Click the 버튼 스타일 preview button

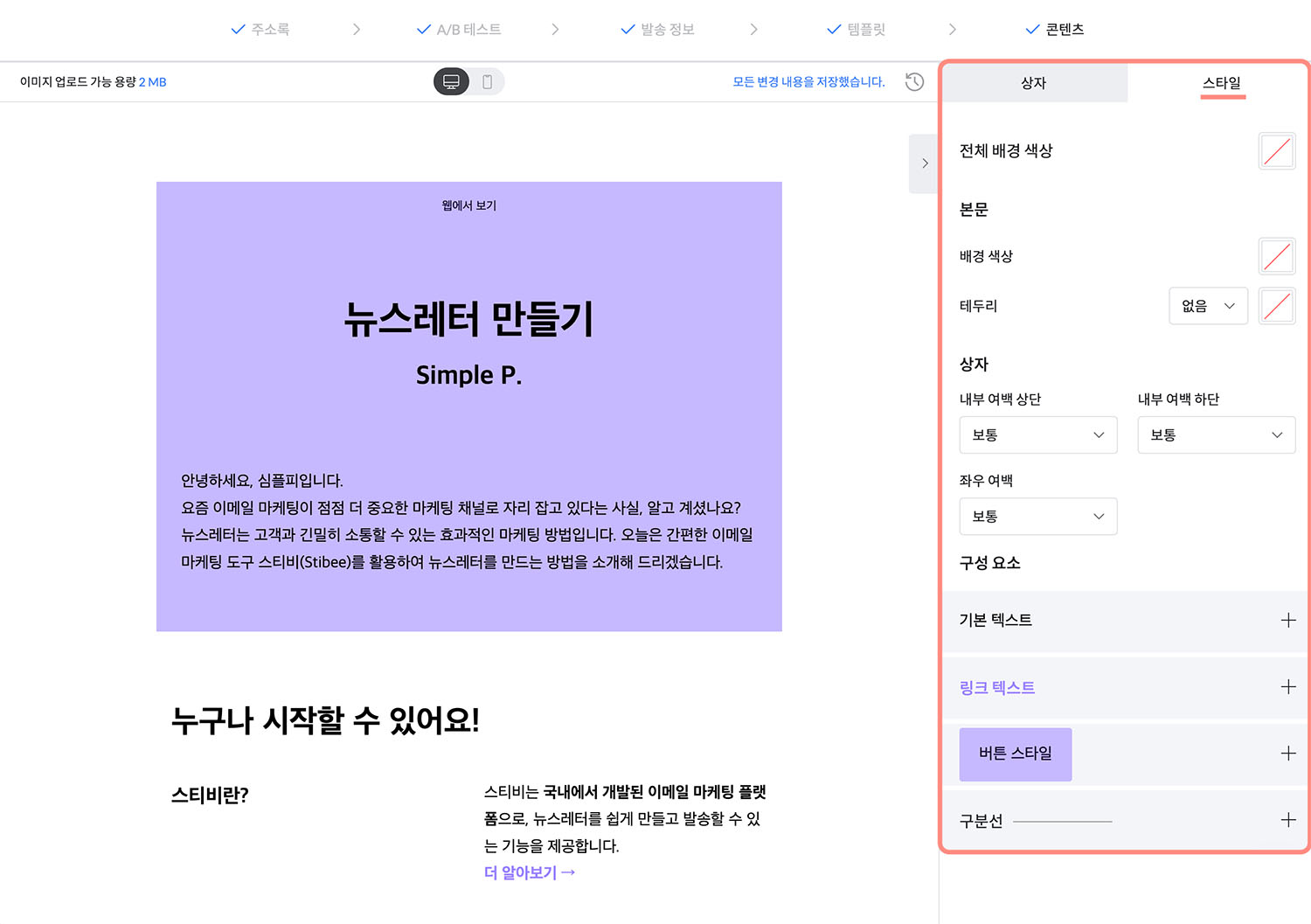[1016, 754]
